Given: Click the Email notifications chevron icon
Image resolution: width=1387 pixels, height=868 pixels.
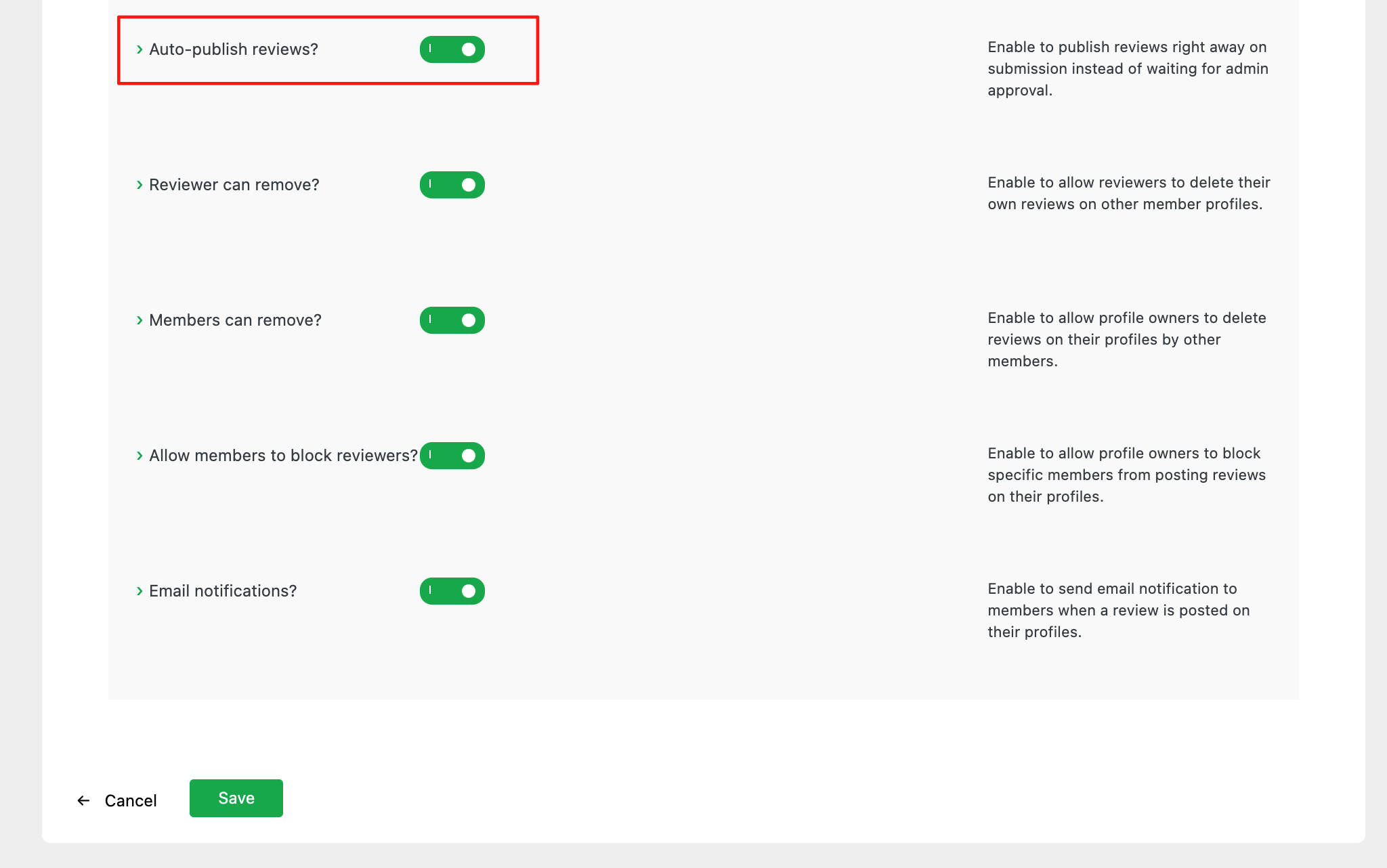Looking at the screenshot, I should 140,591.
